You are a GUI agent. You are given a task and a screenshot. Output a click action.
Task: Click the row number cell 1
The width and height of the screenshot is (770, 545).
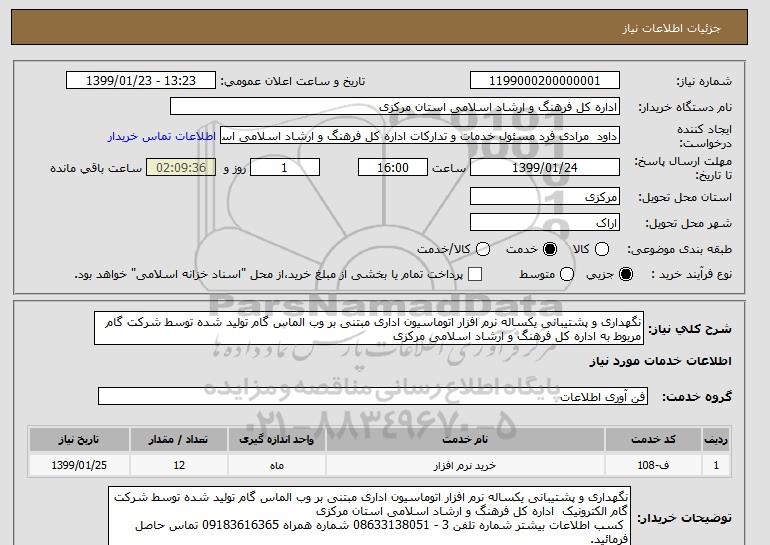point(716,465)
